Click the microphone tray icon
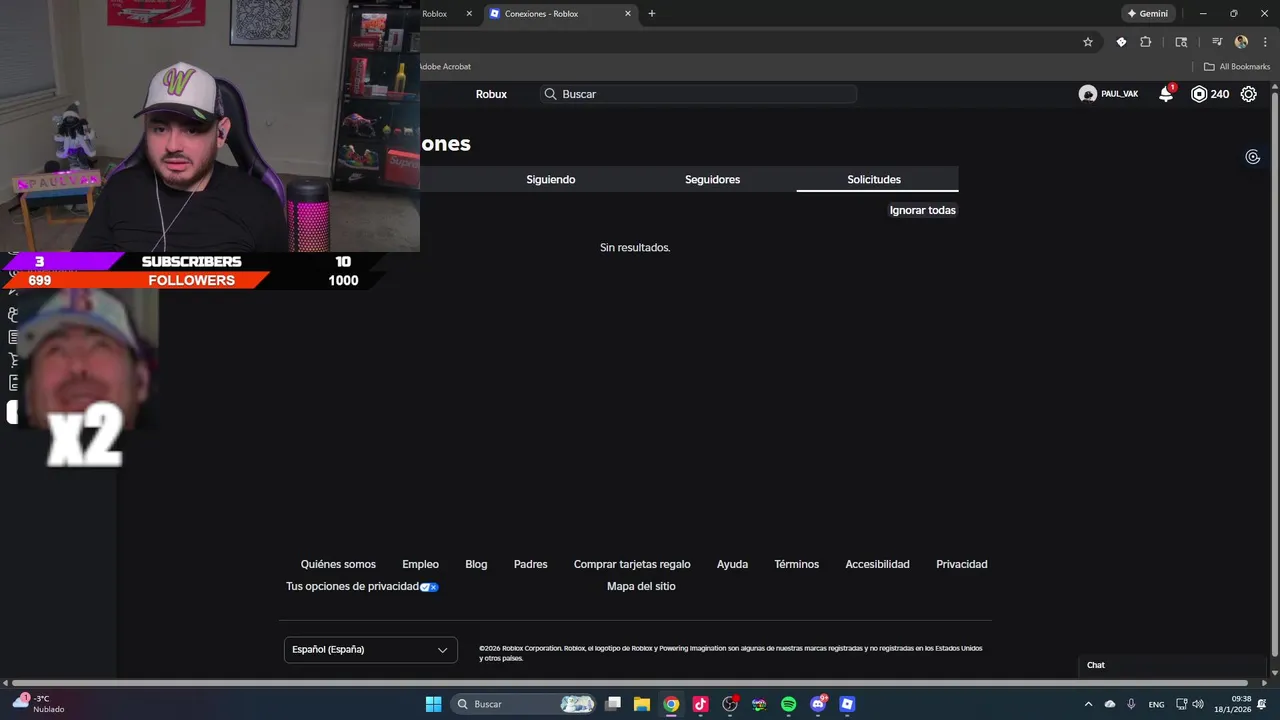The width and height of the screenshot is (1280, 720). click(1131, 704)
